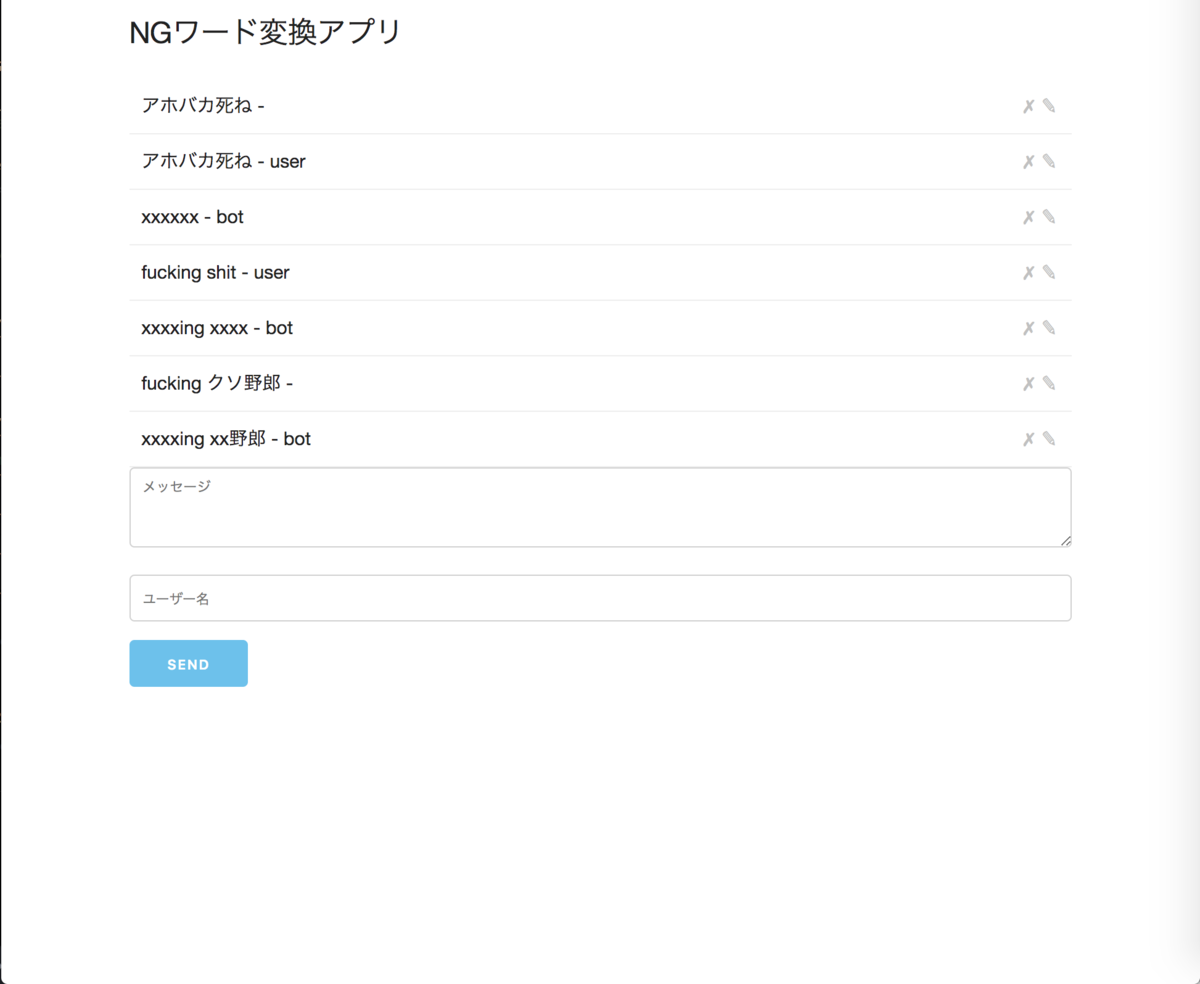Edit the fucking クソ野郎 entry

click(x=1048, y=382)
